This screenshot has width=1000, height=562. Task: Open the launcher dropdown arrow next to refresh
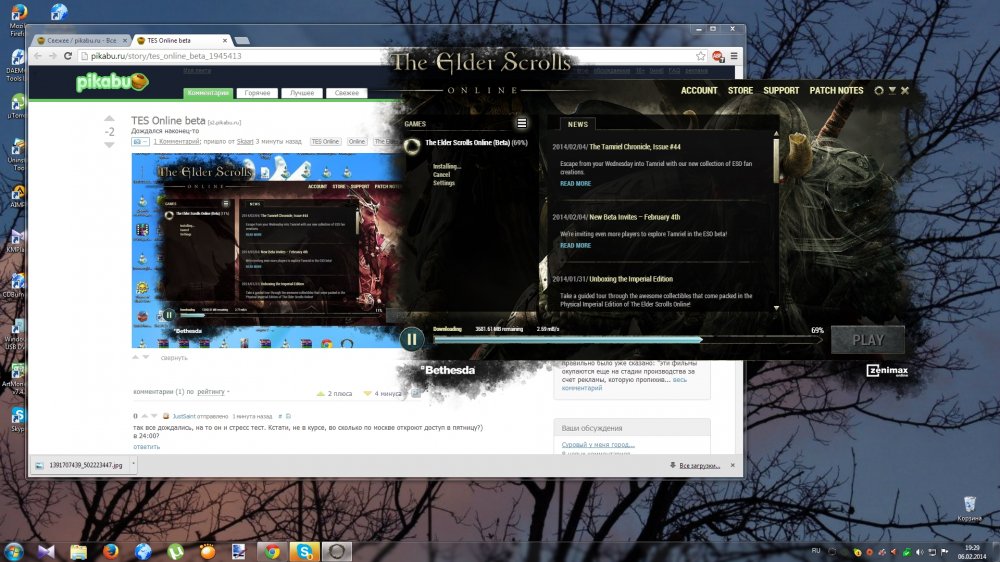tap(892, 90)
